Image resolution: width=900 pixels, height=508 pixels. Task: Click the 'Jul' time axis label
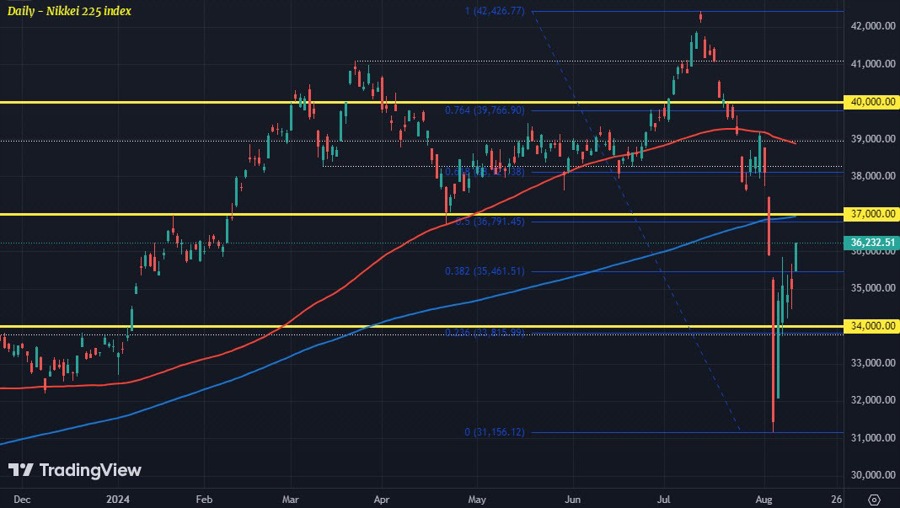pos(664,499)
